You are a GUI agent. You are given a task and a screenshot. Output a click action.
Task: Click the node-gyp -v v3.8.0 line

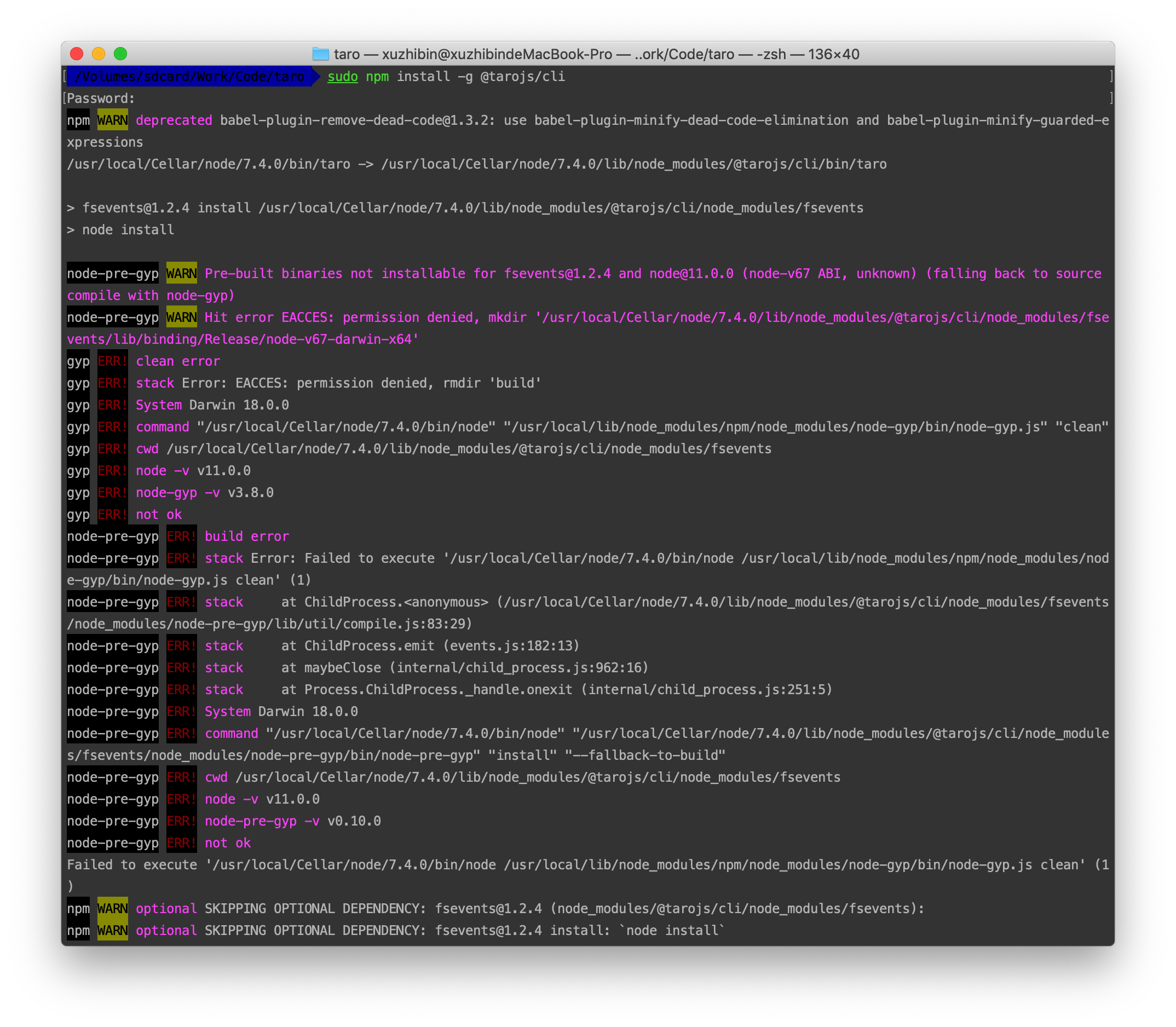point(204,492)
